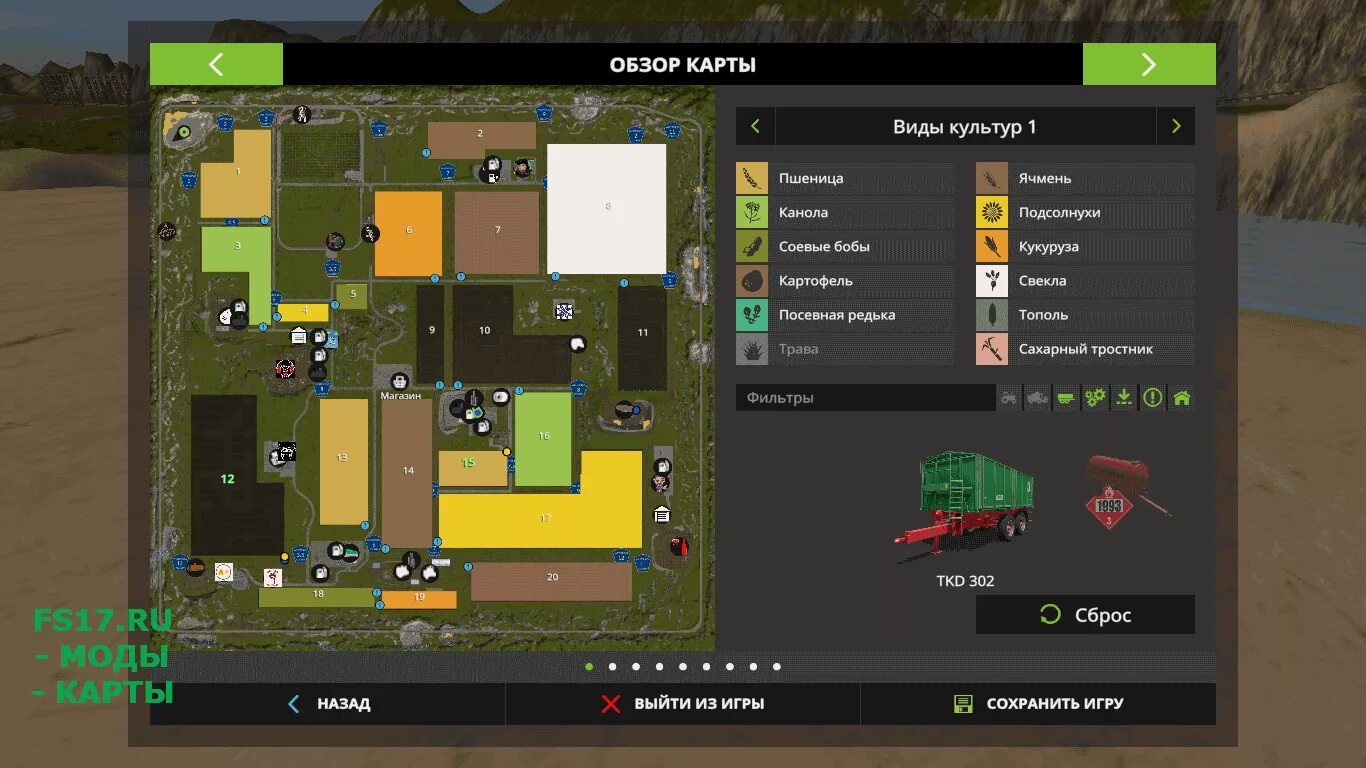The width and height of the screenshot is (1366, 768).
Task: Click the sheep icon beside field 10
Action: pyautogui.click(x=577, y=344)
